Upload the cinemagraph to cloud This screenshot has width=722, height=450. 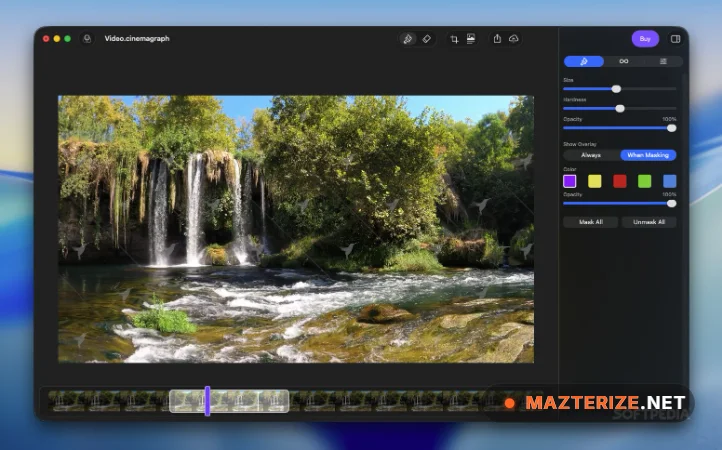pos(514,39)
